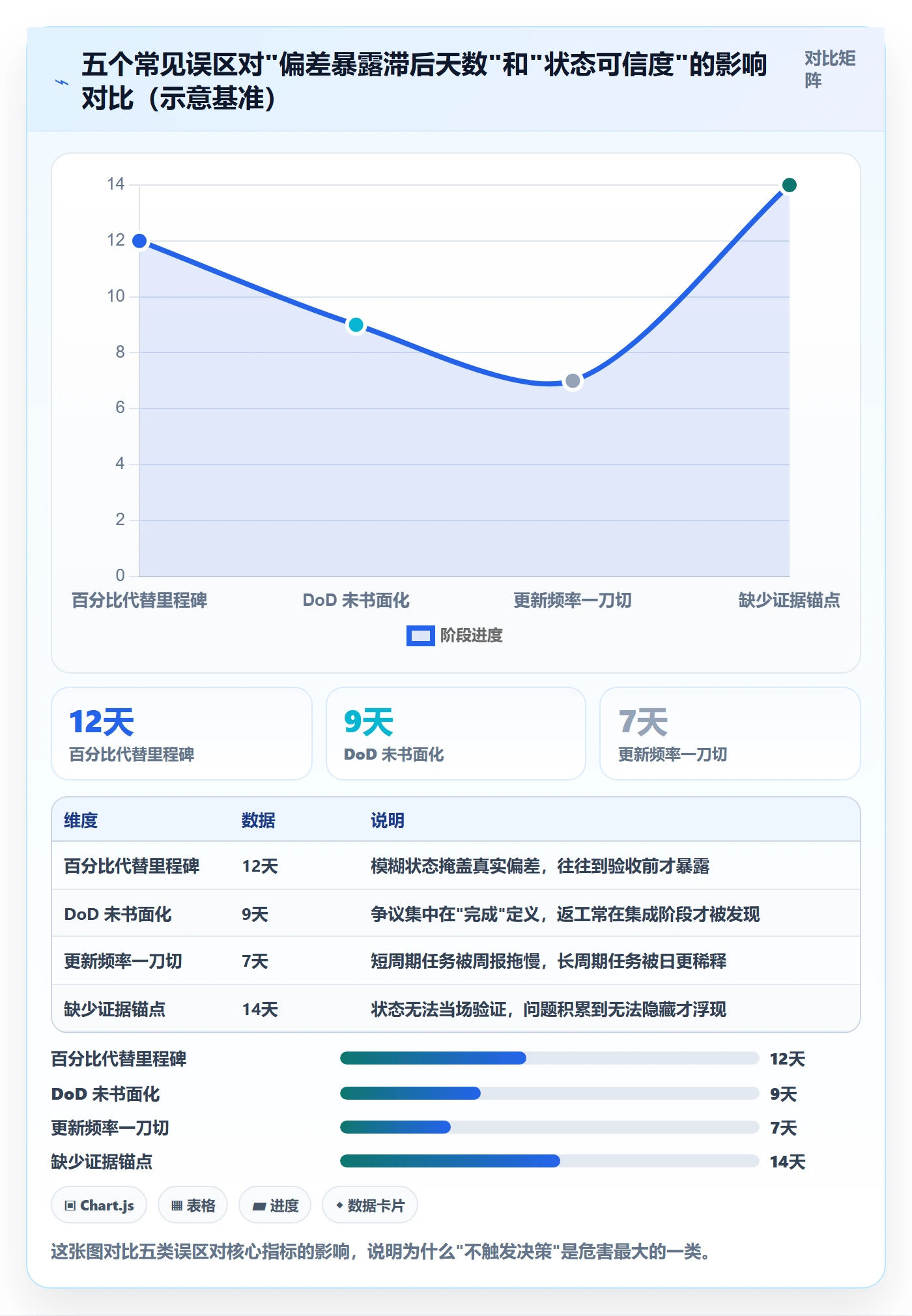Open the 9天 DoD 未书面化 stat card
This screenshot has width=912, height=1316.
(x=456, y=734)
